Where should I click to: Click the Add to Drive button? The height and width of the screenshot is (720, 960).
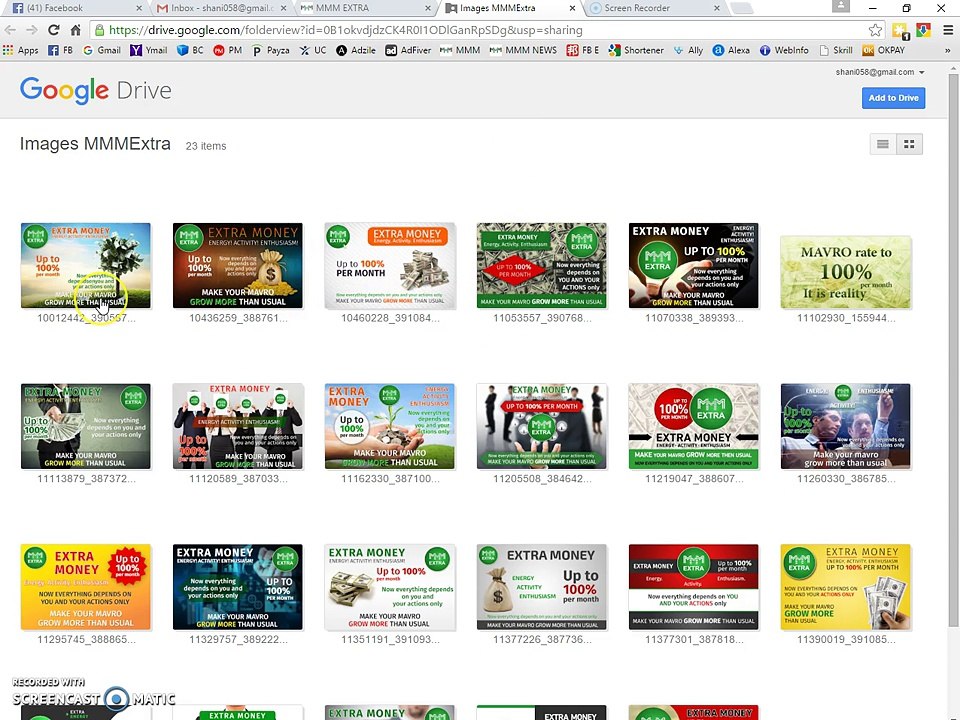893,98
